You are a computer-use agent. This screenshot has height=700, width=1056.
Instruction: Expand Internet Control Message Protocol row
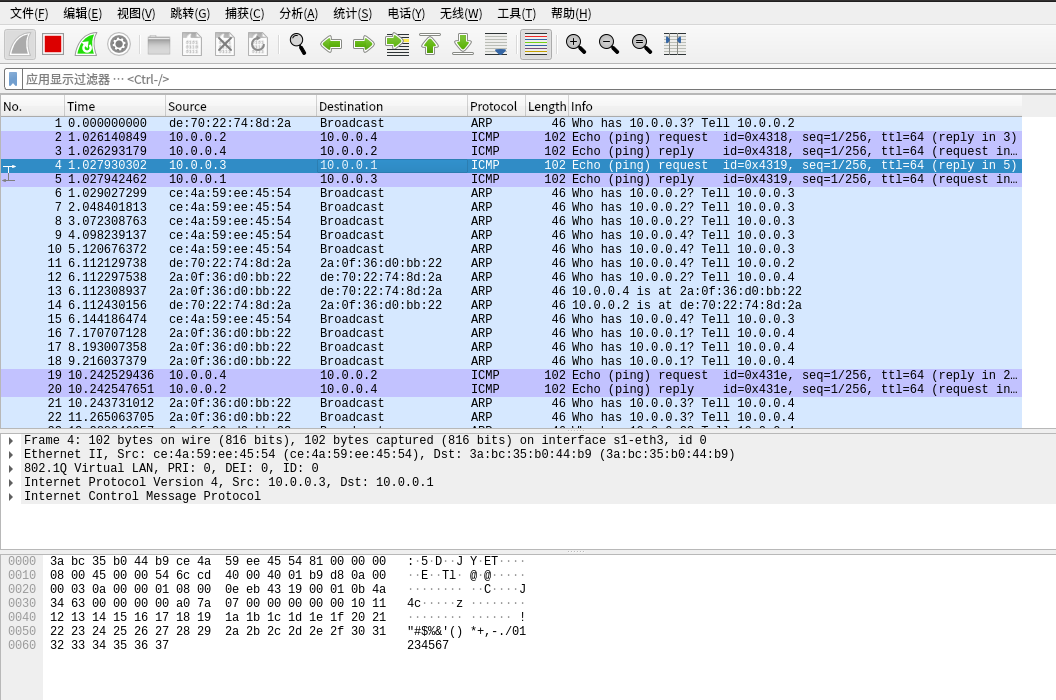click(x=11, y=497)
